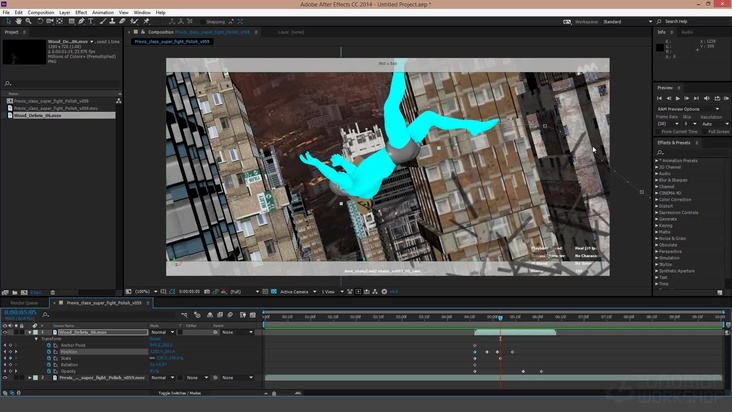Select the Pen tool
The image size is (732, 412).
point(79,21)
